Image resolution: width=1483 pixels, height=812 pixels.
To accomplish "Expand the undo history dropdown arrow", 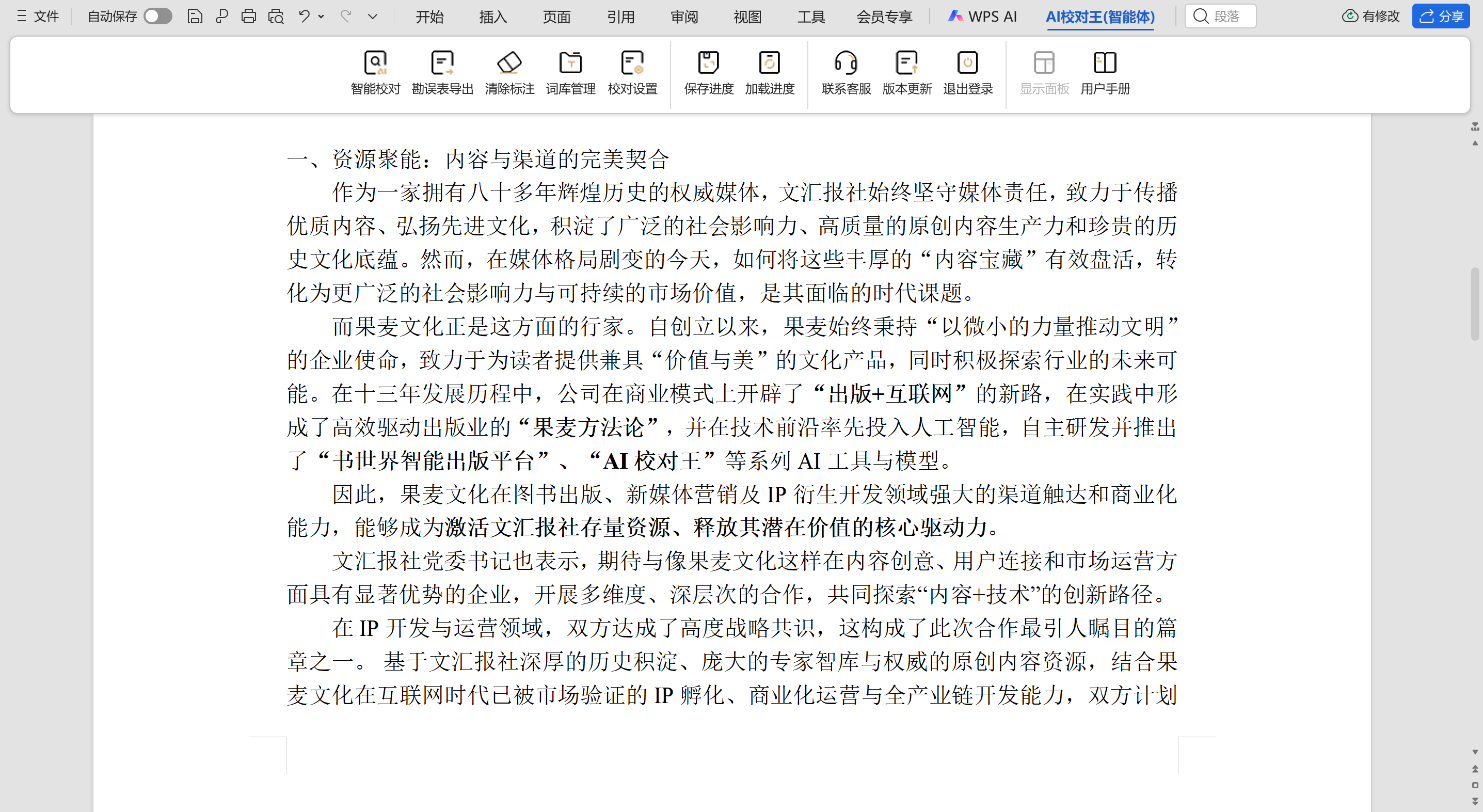I will [x=321, y=16].
